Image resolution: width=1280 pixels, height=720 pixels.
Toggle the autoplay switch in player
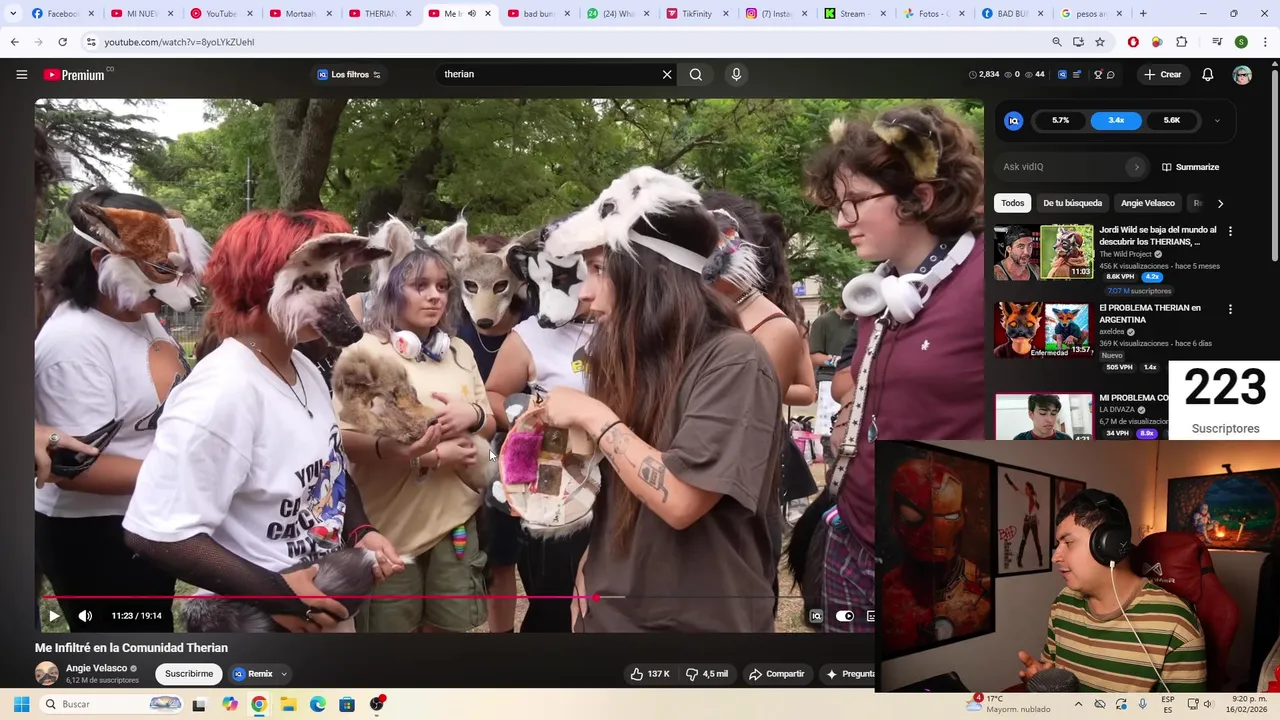(x=845, y=616)
